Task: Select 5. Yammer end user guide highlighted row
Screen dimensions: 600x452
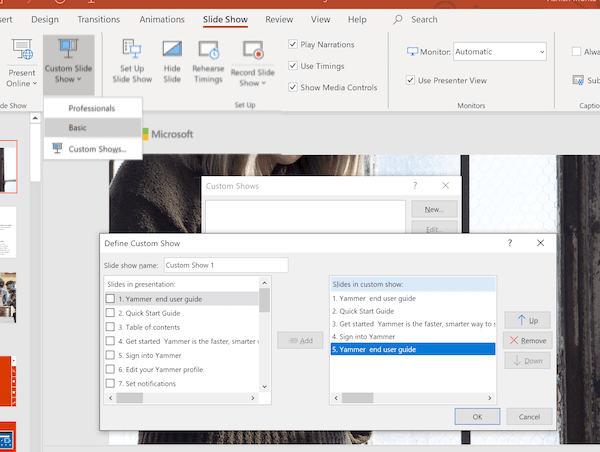Action: 413,349
